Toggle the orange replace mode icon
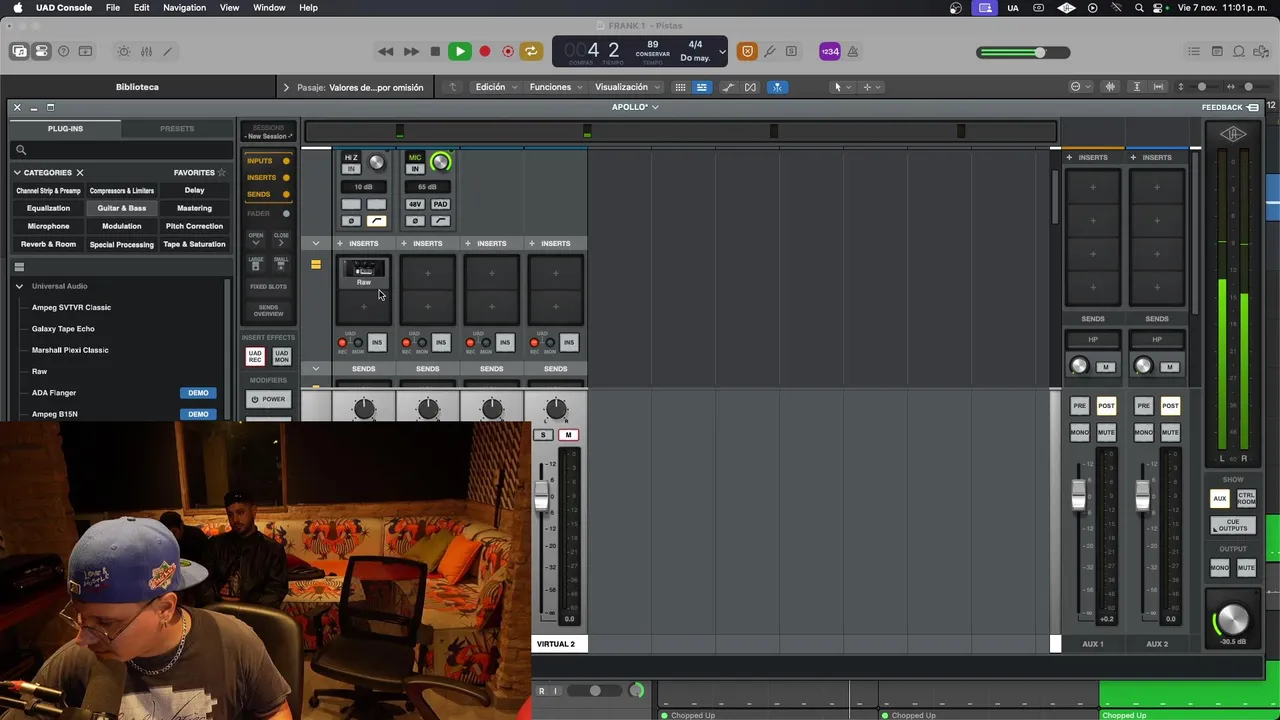Image resolution: width=1280 pixels, height=720 pixels. (x=747, y=51)
